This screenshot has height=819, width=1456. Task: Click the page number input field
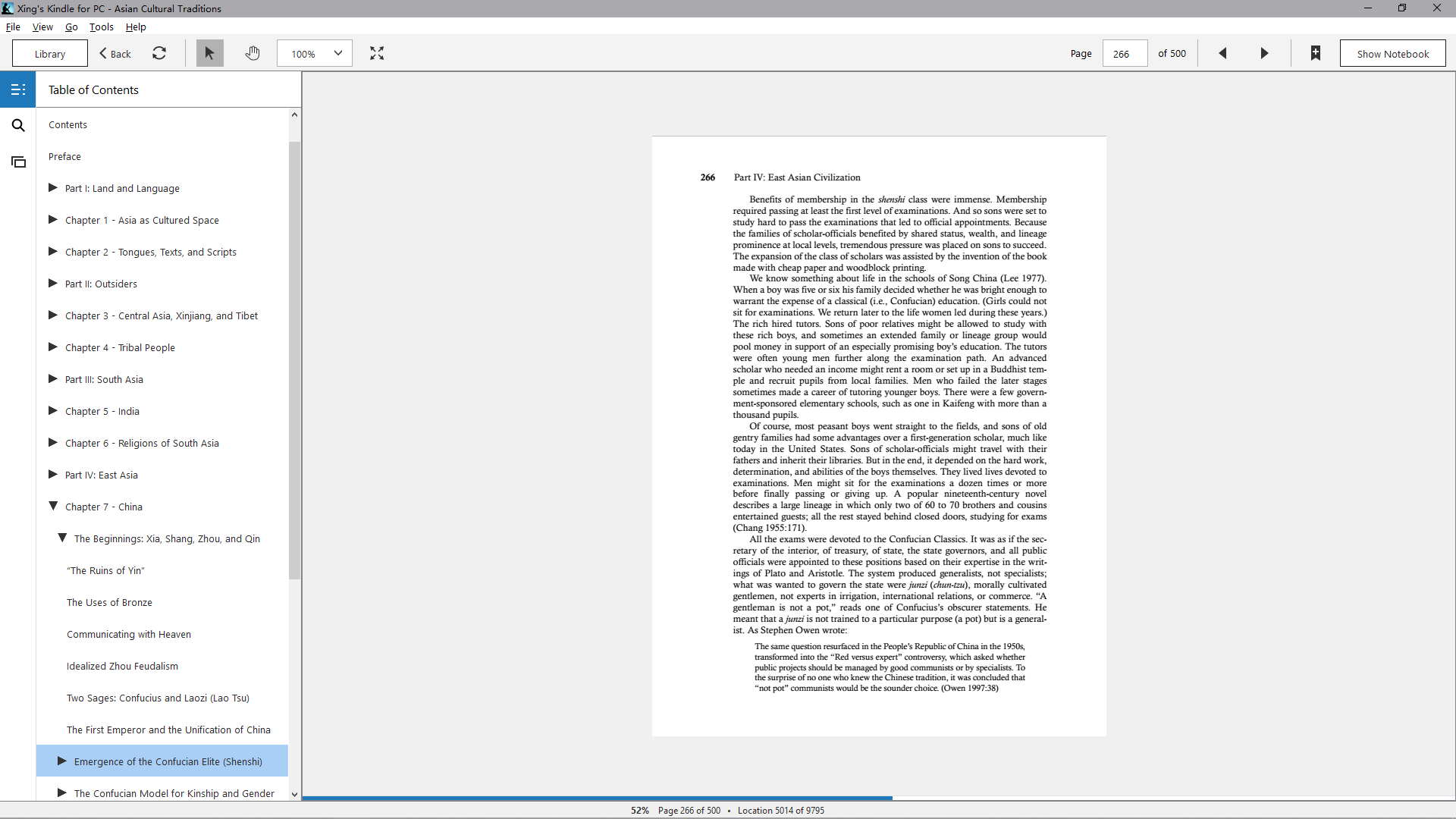(x=1125, y=54)
